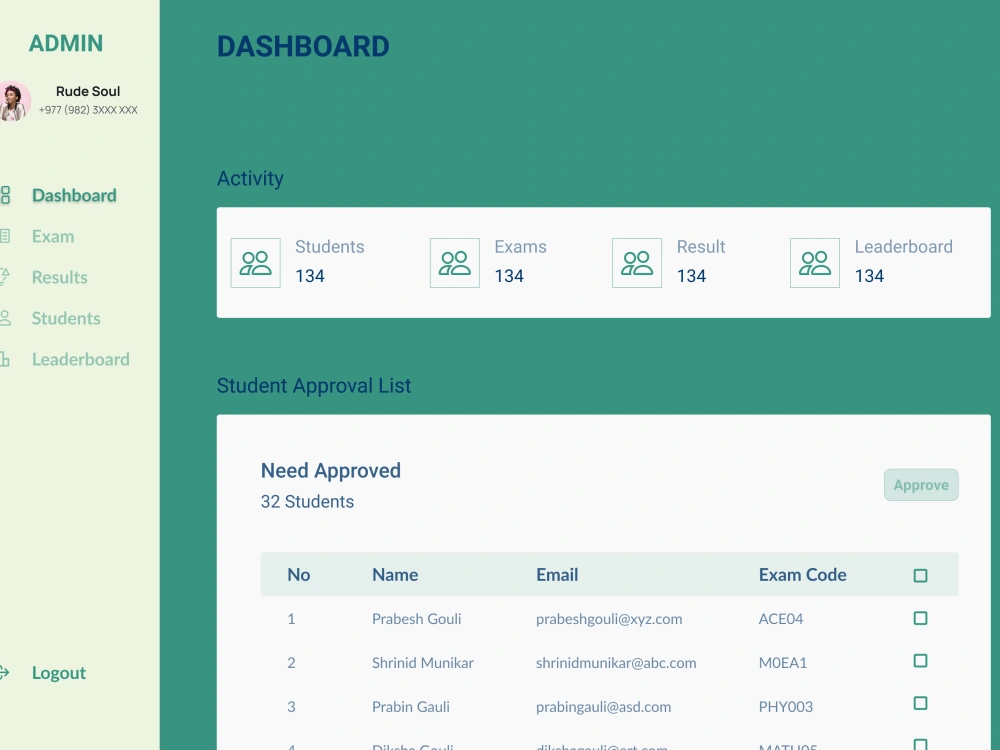Click the email prabeshgouli@xyz.com
The height and width of the screenshot is (750, 1000).
(x=609, y=619)
